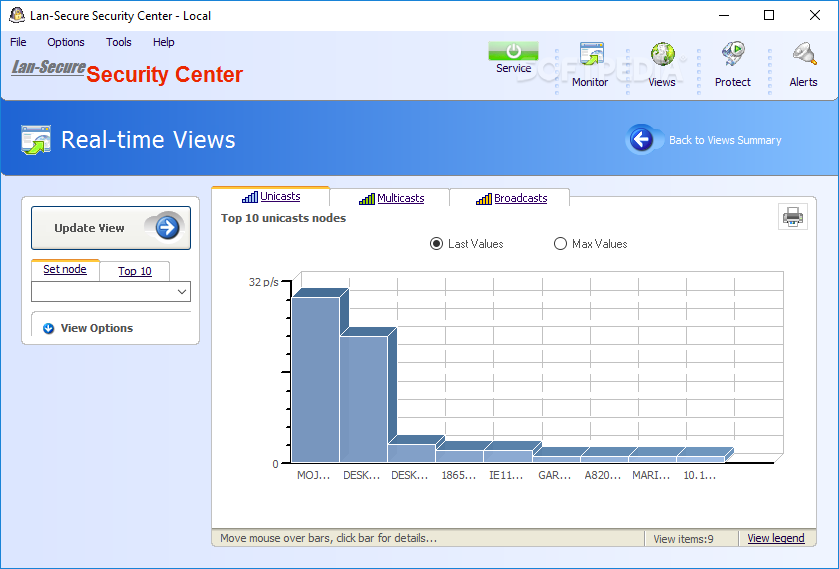Screen dimensions: 839x569
Task: Open the Monitor section icon
Action: click(591, 54)
